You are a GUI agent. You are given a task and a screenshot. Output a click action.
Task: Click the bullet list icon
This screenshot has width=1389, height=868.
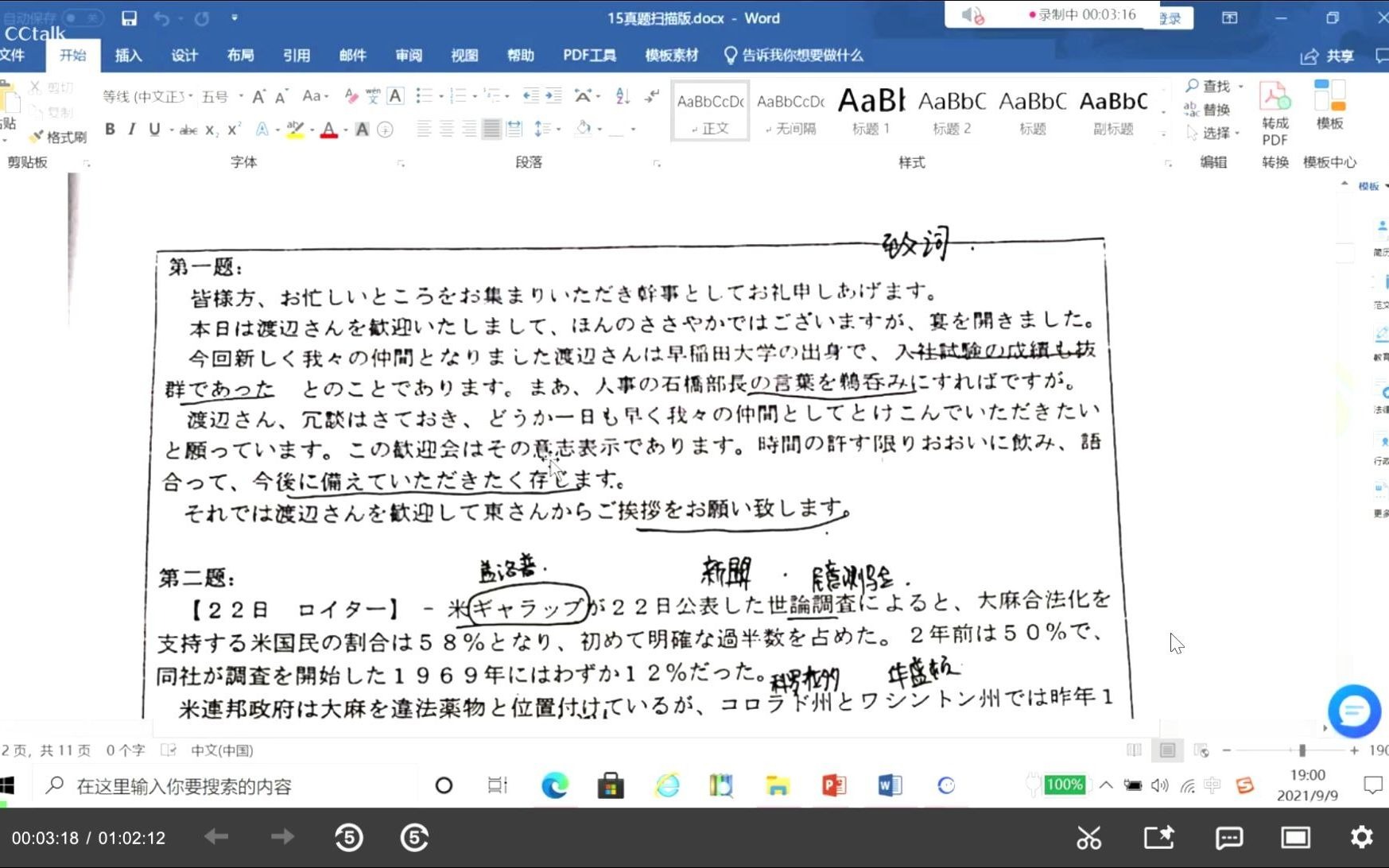(x=424, y=96)
